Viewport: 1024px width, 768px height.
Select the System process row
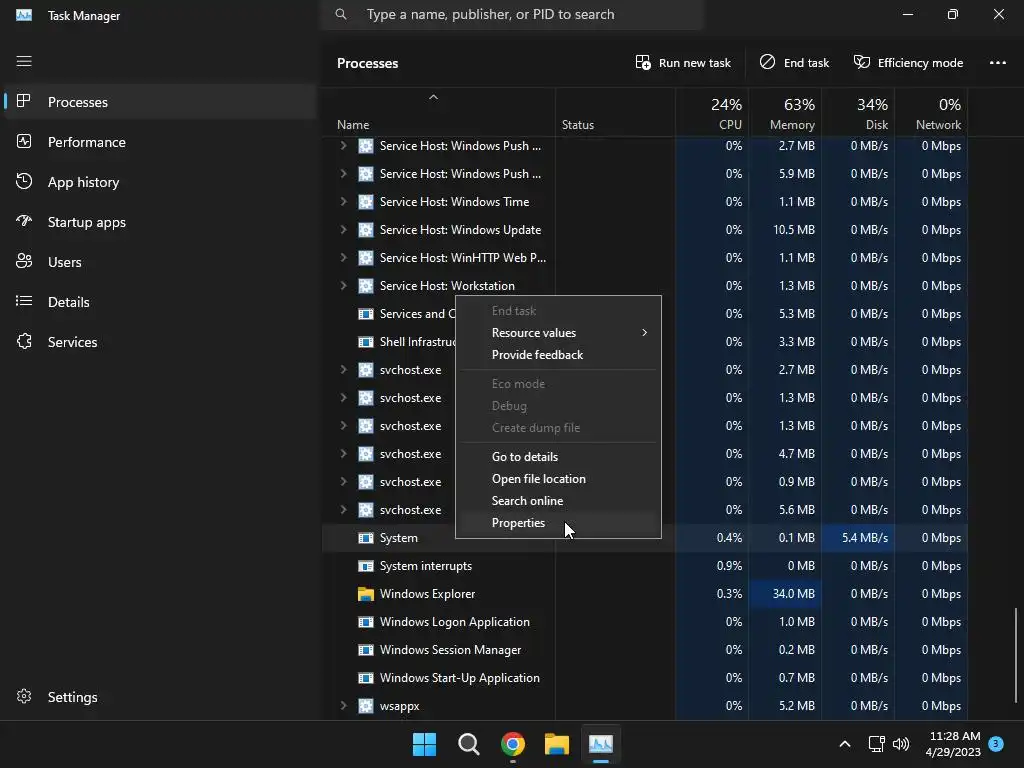[645, 538]
